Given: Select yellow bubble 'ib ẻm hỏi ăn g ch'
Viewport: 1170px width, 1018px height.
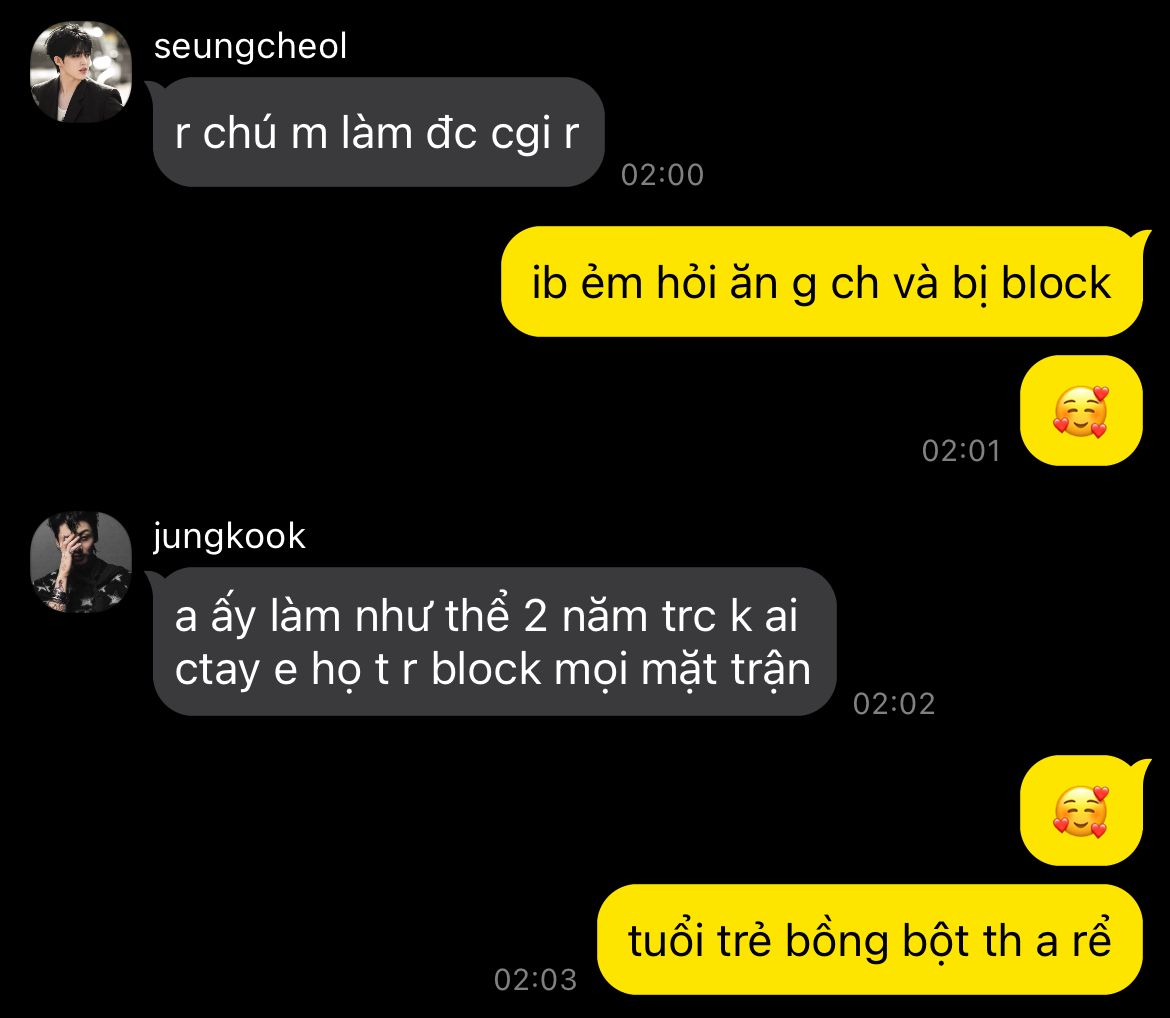Looking at the screenshot, I should (822, 282).
